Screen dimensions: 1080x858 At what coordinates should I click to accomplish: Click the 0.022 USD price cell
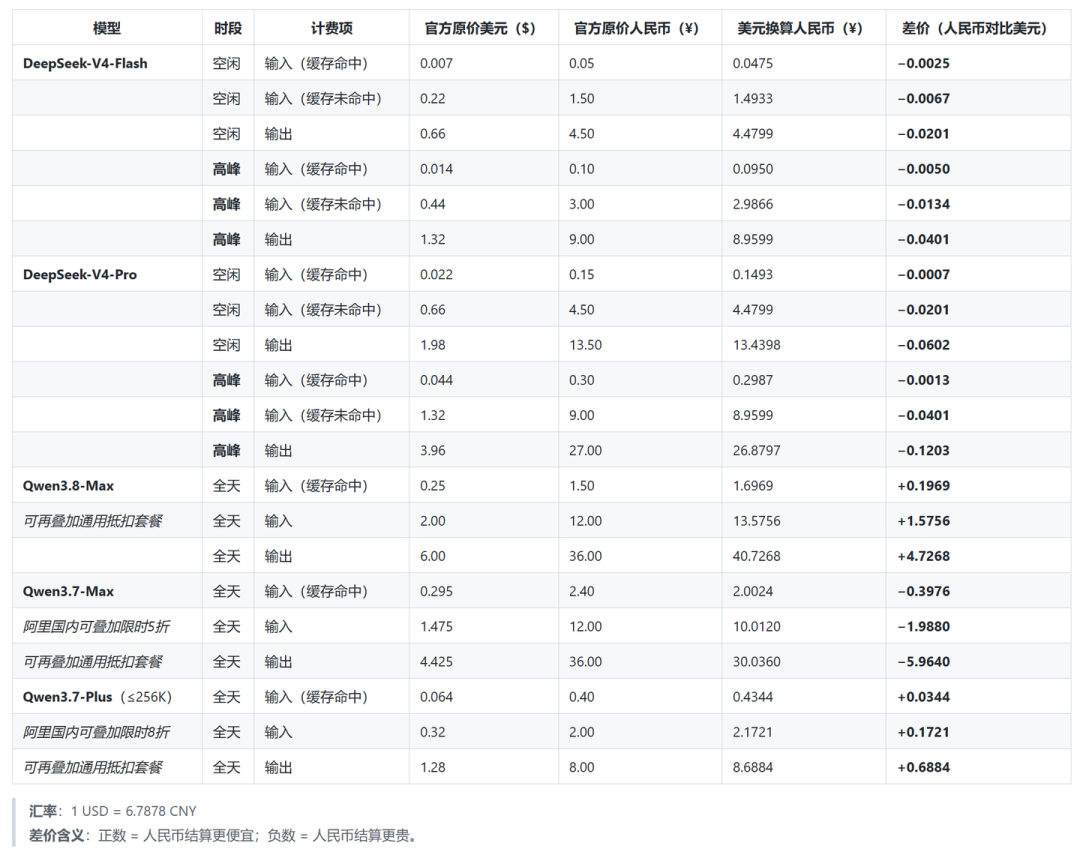pyautogui.click(x=437, y=275)
